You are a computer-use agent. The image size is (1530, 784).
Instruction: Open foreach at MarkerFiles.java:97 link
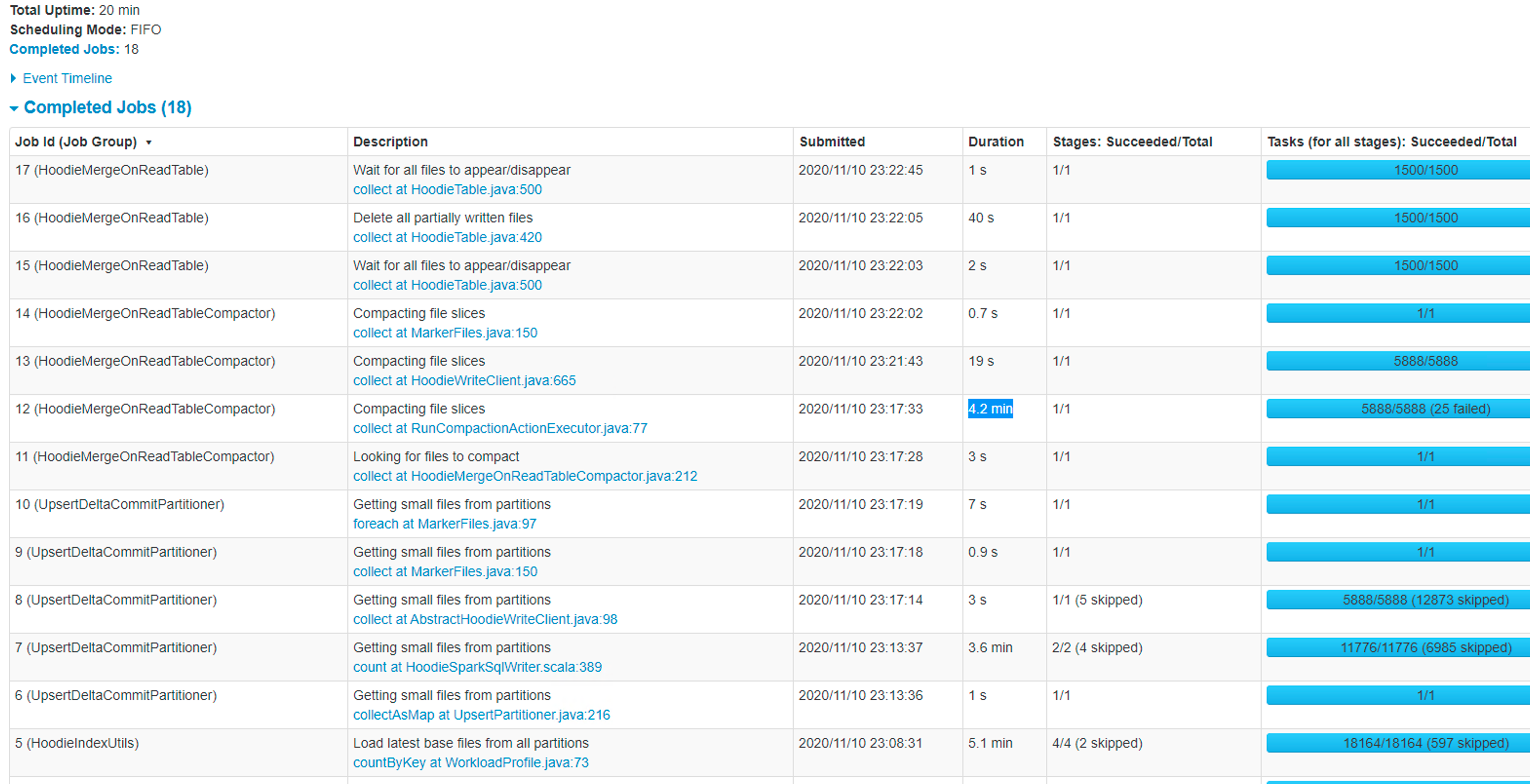point(444,524)
